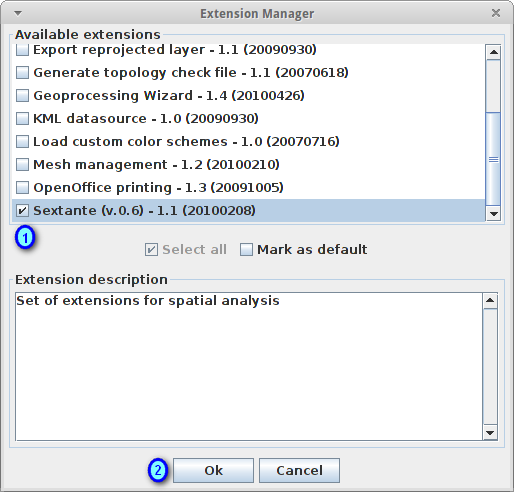This screenshot has height=492, width=514.
Task: Check Generate topology check file extension
Action: [22, 73]
